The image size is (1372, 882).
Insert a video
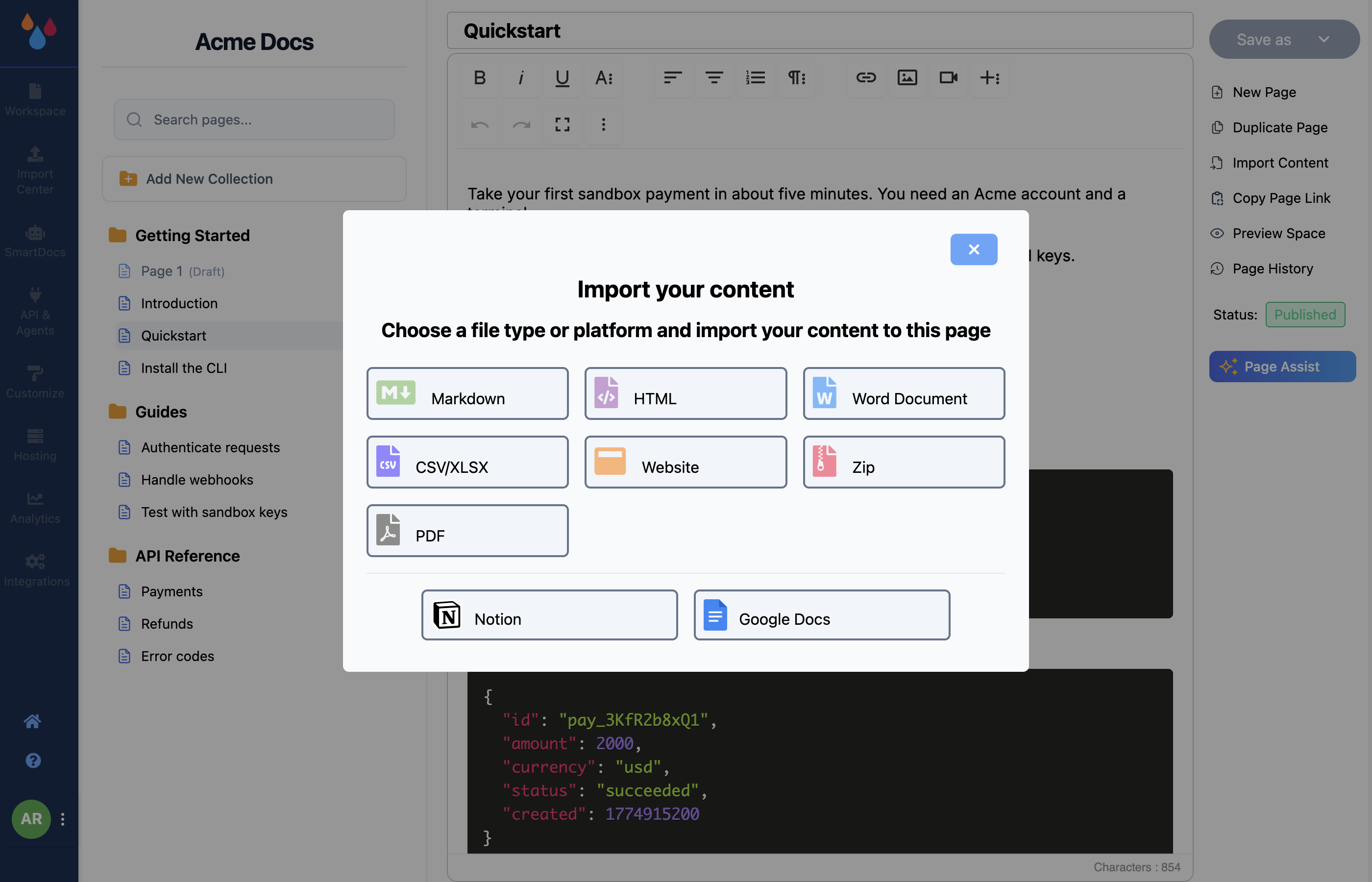[948, 77]
